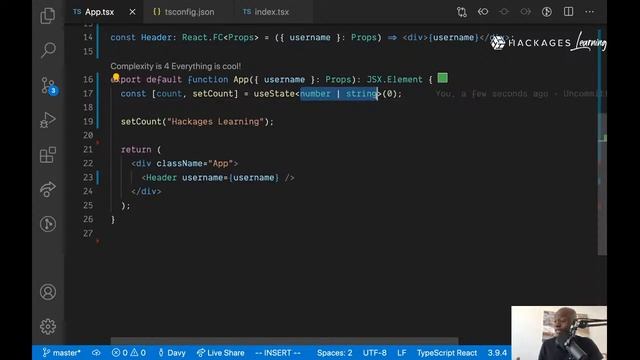The image size is (640, 360).
Task: Change end of line sequence LF
Action: pyautogui.click(x=402, y=353)
